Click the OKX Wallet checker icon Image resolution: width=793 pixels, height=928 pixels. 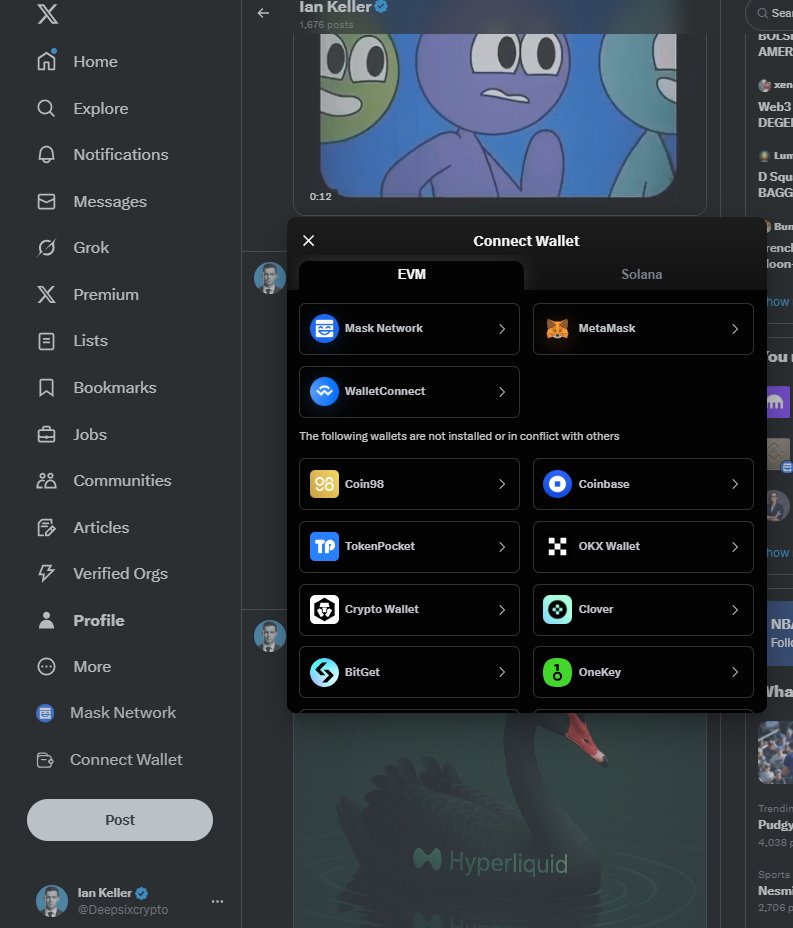pos(557,546)
